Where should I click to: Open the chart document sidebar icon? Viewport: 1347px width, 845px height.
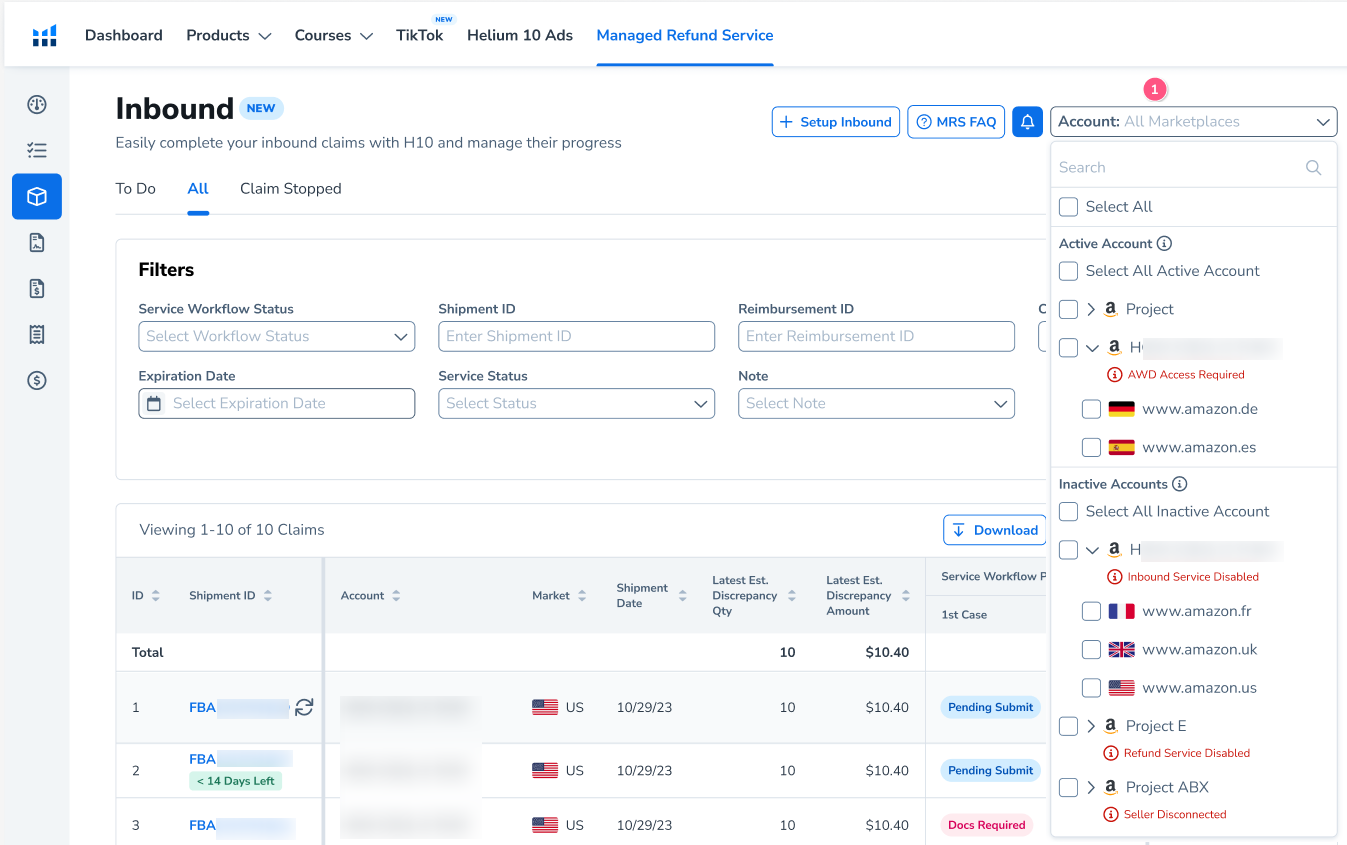pos(37,242)
